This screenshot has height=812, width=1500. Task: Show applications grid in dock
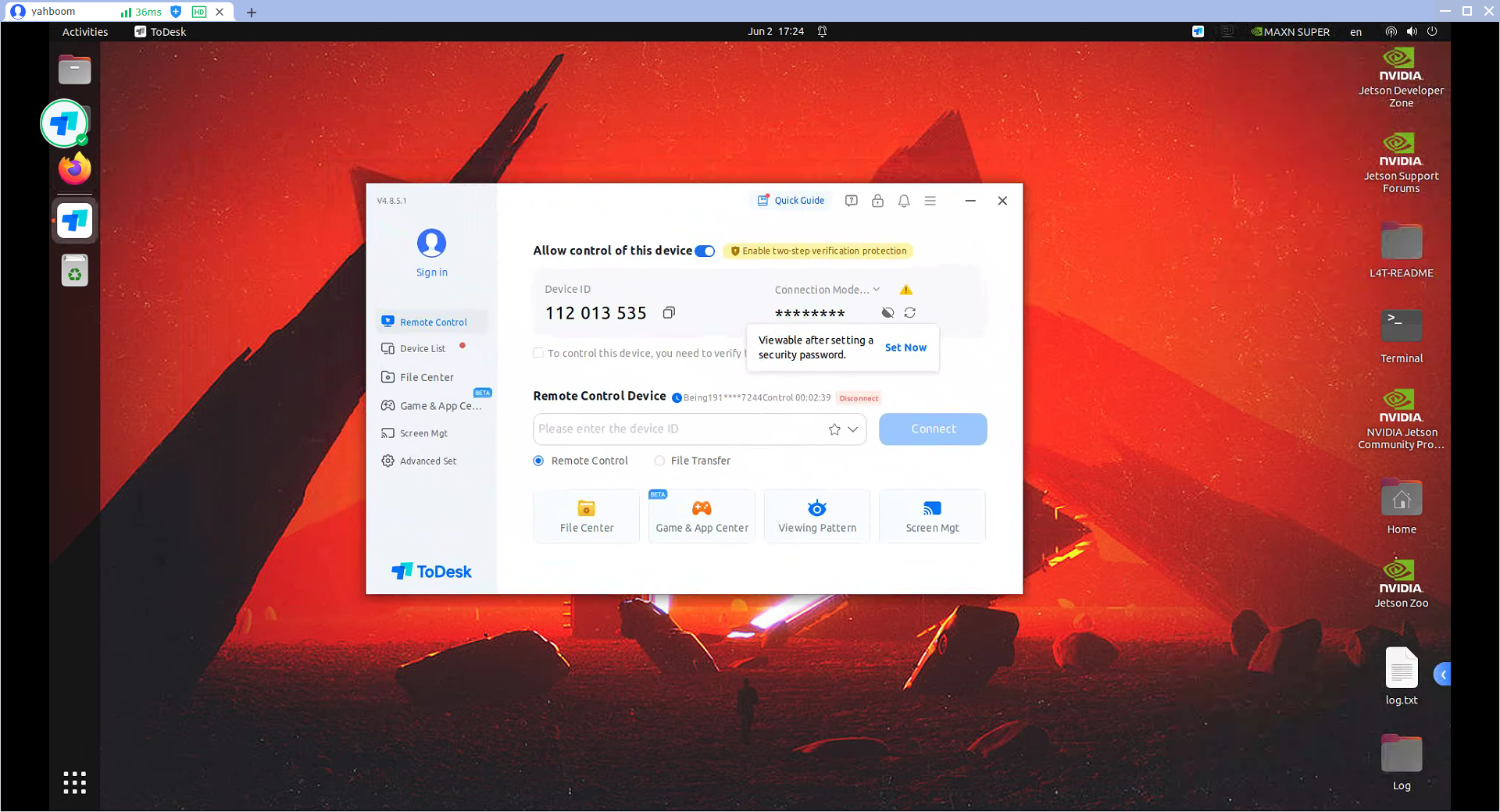point(75,782)
